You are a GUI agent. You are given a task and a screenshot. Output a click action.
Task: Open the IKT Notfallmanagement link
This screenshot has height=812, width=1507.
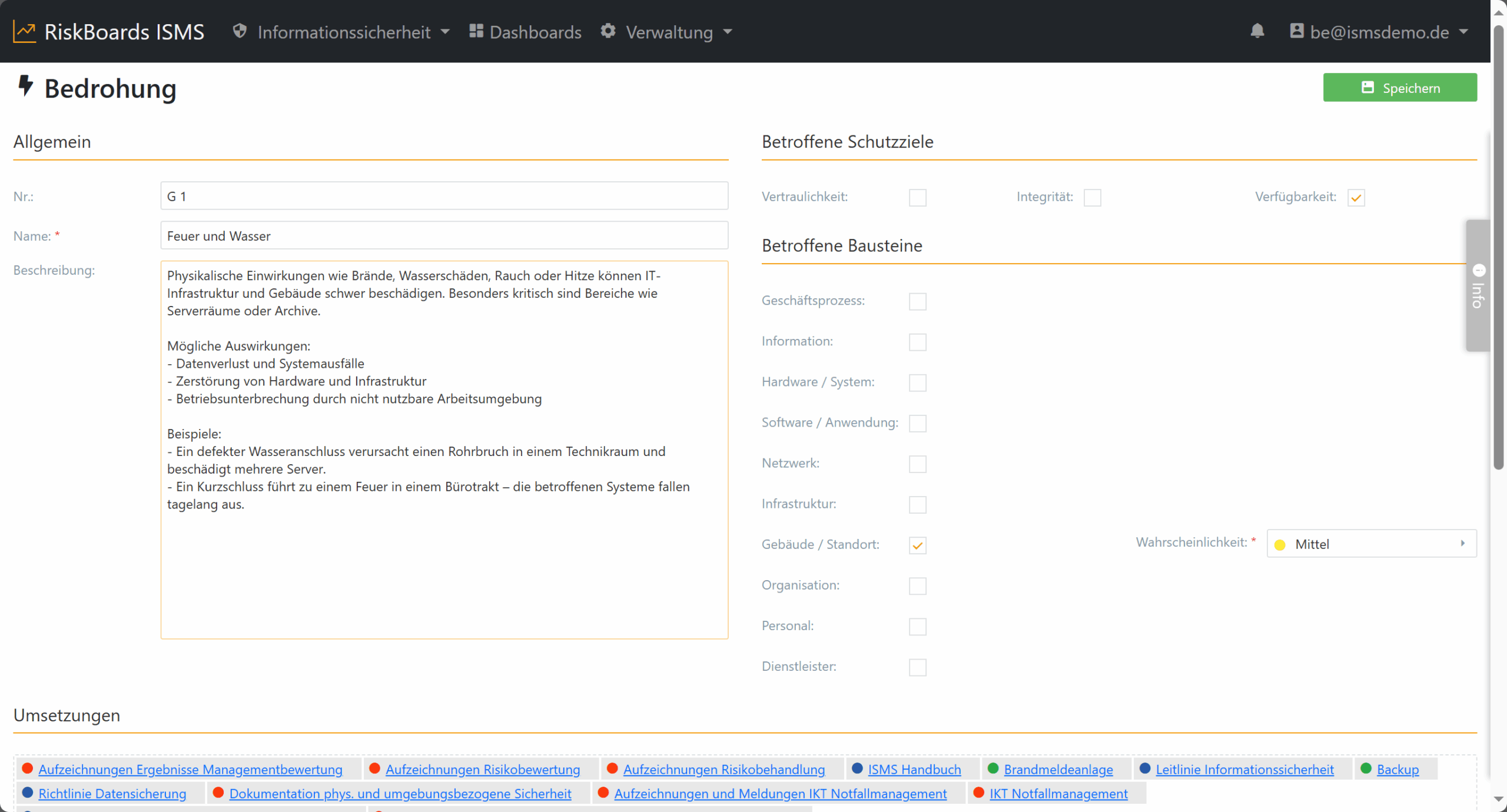pyautogui.click(x=1058, y=793)
